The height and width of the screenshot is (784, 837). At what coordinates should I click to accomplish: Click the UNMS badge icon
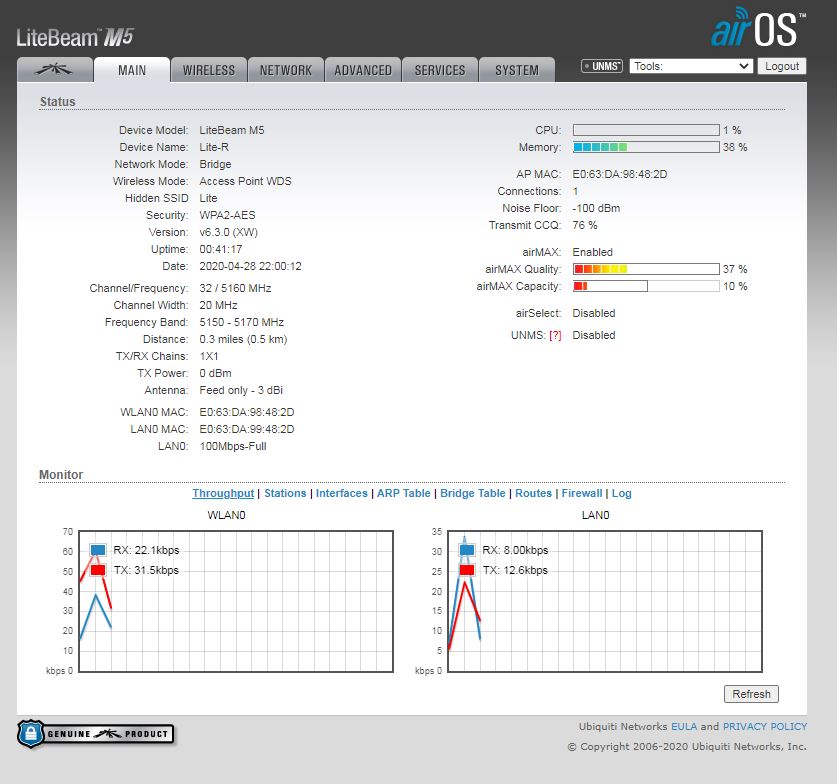[601, 66]
